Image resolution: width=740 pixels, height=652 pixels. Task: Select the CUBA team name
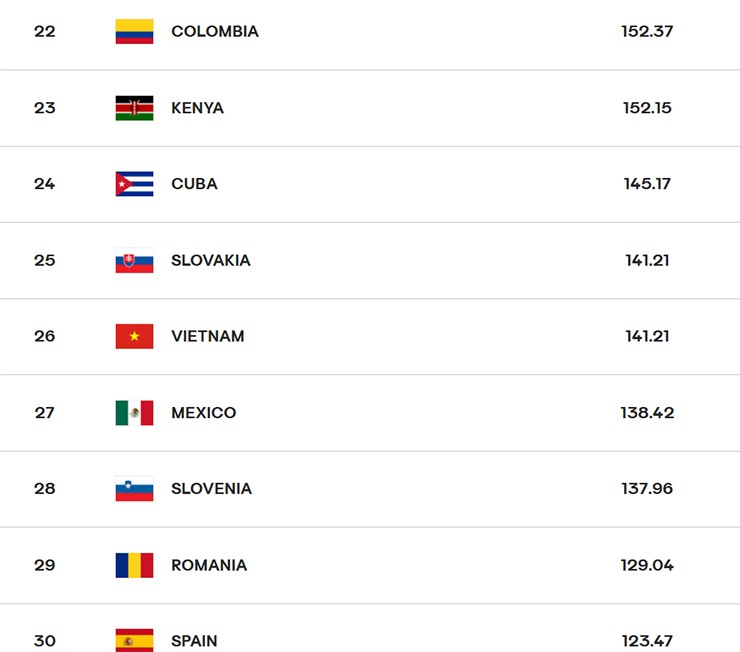194,184
